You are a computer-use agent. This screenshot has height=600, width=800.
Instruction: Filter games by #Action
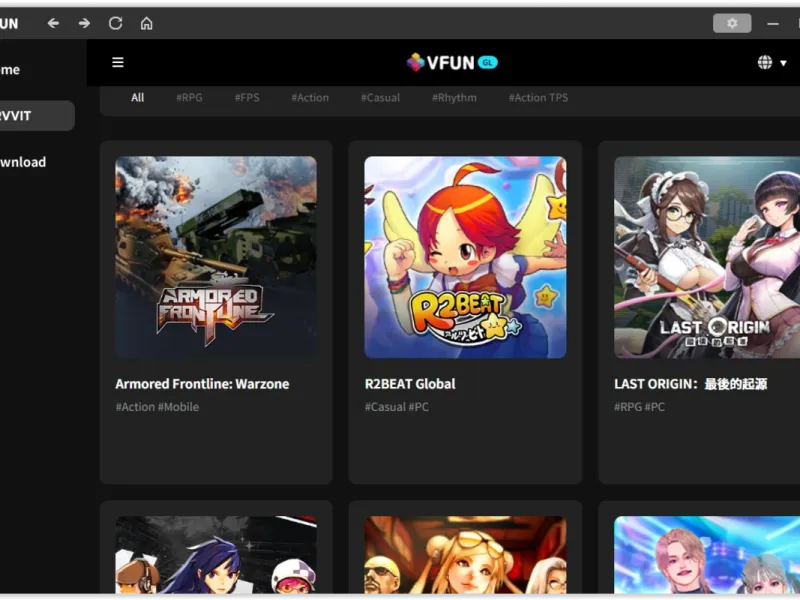pos(310,97)
